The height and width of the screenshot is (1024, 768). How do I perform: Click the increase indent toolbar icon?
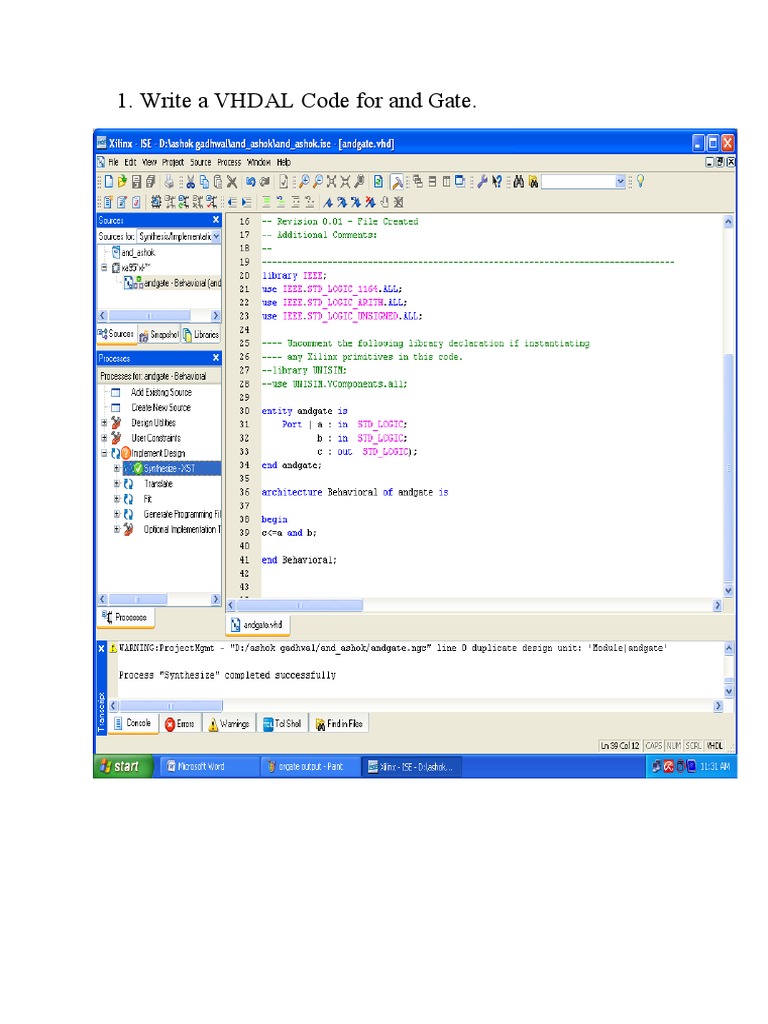246,202
